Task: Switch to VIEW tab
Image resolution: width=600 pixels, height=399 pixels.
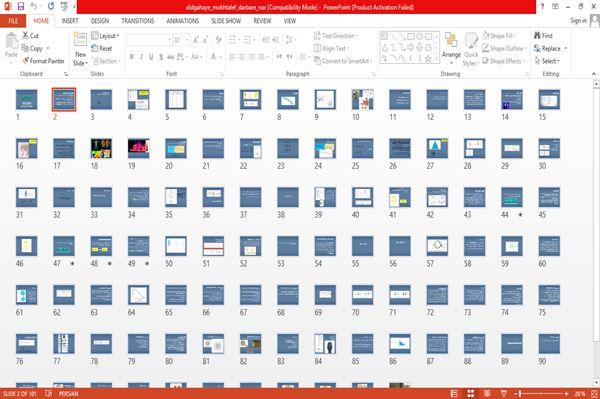Action: [x=290, y=21]
